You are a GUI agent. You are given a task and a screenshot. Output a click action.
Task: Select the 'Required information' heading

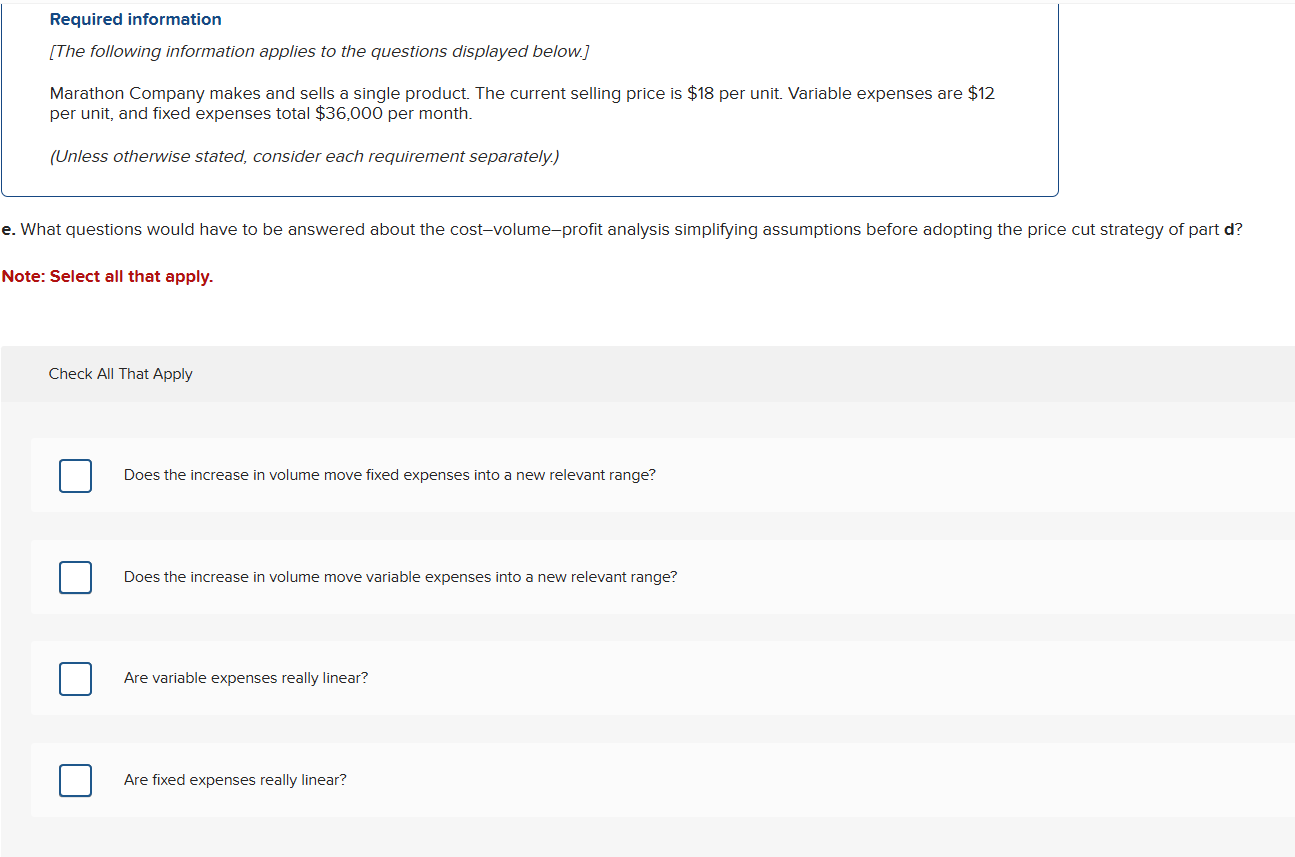pos(135,19)
